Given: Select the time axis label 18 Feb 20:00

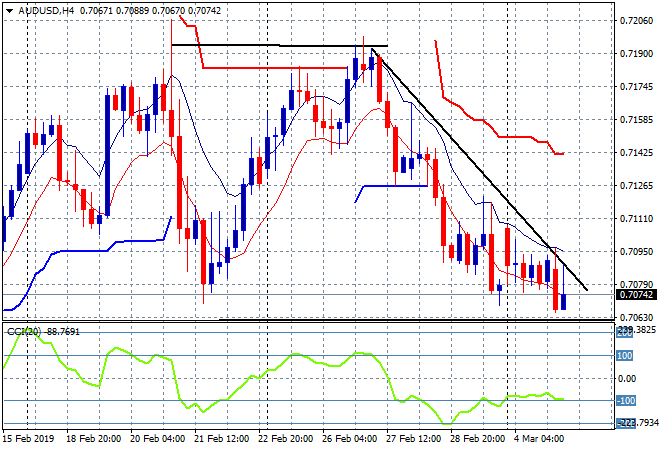Looking at the screenshot, I should 93,439.
